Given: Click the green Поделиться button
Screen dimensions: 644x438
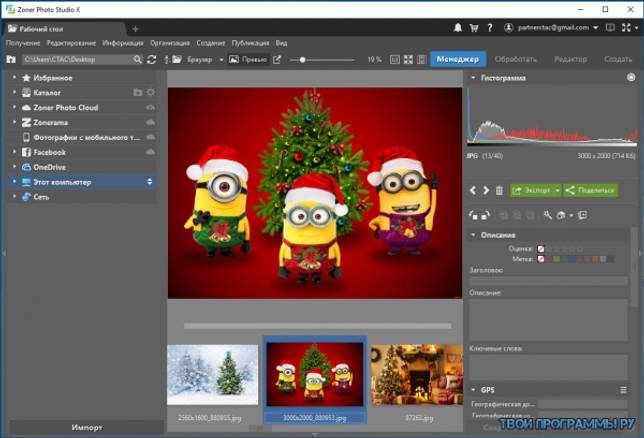Looking at the screenshot, I should pyautogui.click(x=590, y=191).
